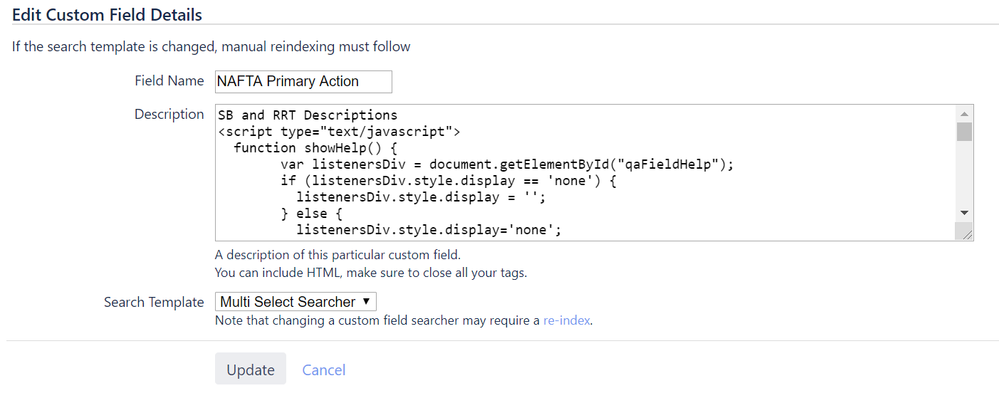Image resolution: width=999 pixels, height=398 pixels.
Task: Click the scrollbar track below the thumb
Action: 964,173
